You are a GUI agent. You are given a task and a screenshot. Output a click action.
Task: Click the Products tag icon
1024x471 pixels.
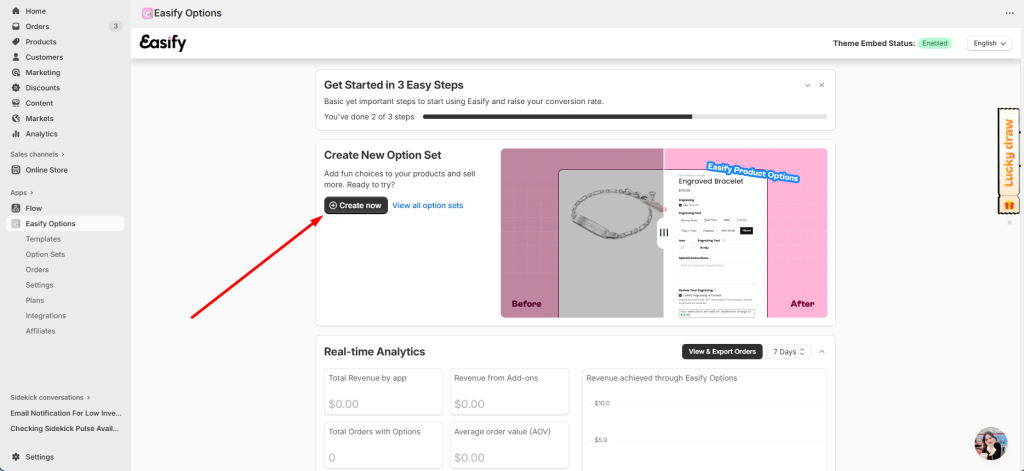pyautogui.click(x=16, y=42)
